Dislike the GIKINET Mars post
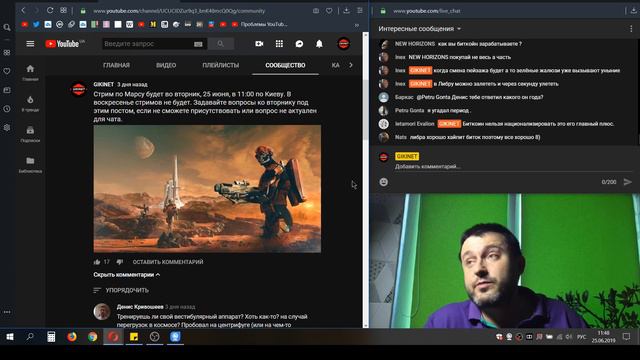640x360 pixels. pos(120,262)
